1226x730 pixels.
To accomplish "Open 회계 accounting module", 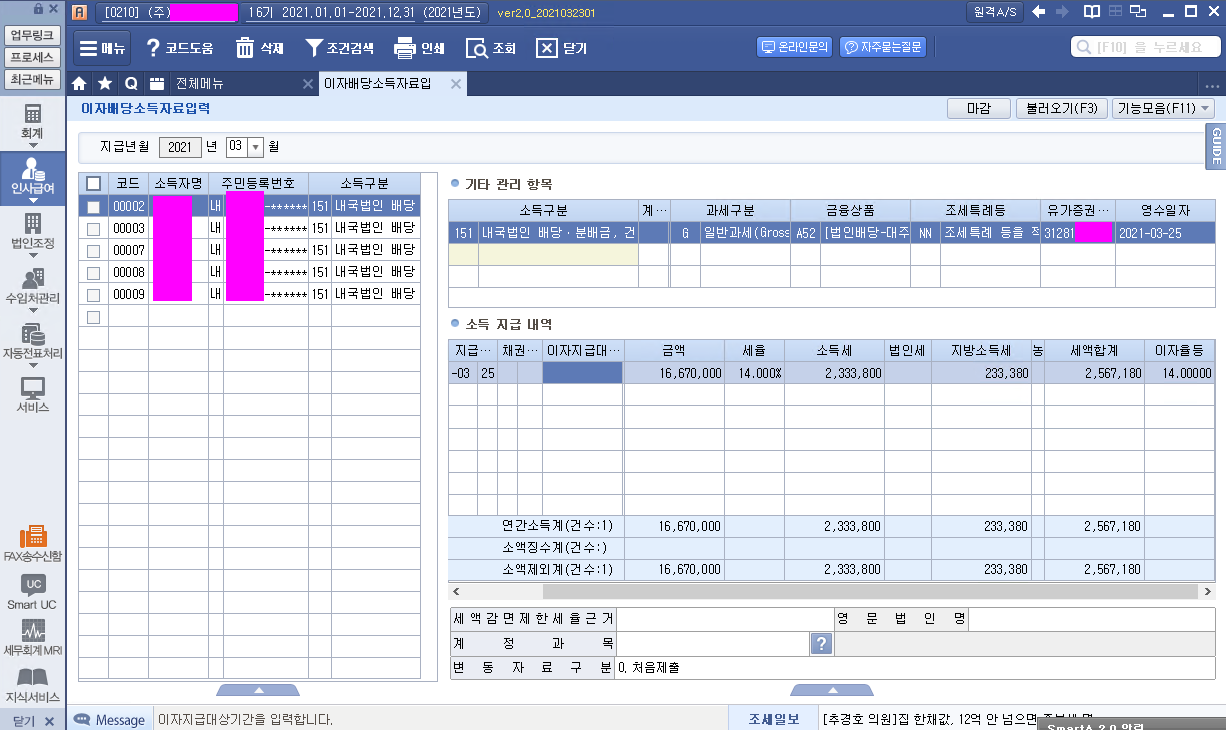I will pyautogui.click(x=33, y=121).
